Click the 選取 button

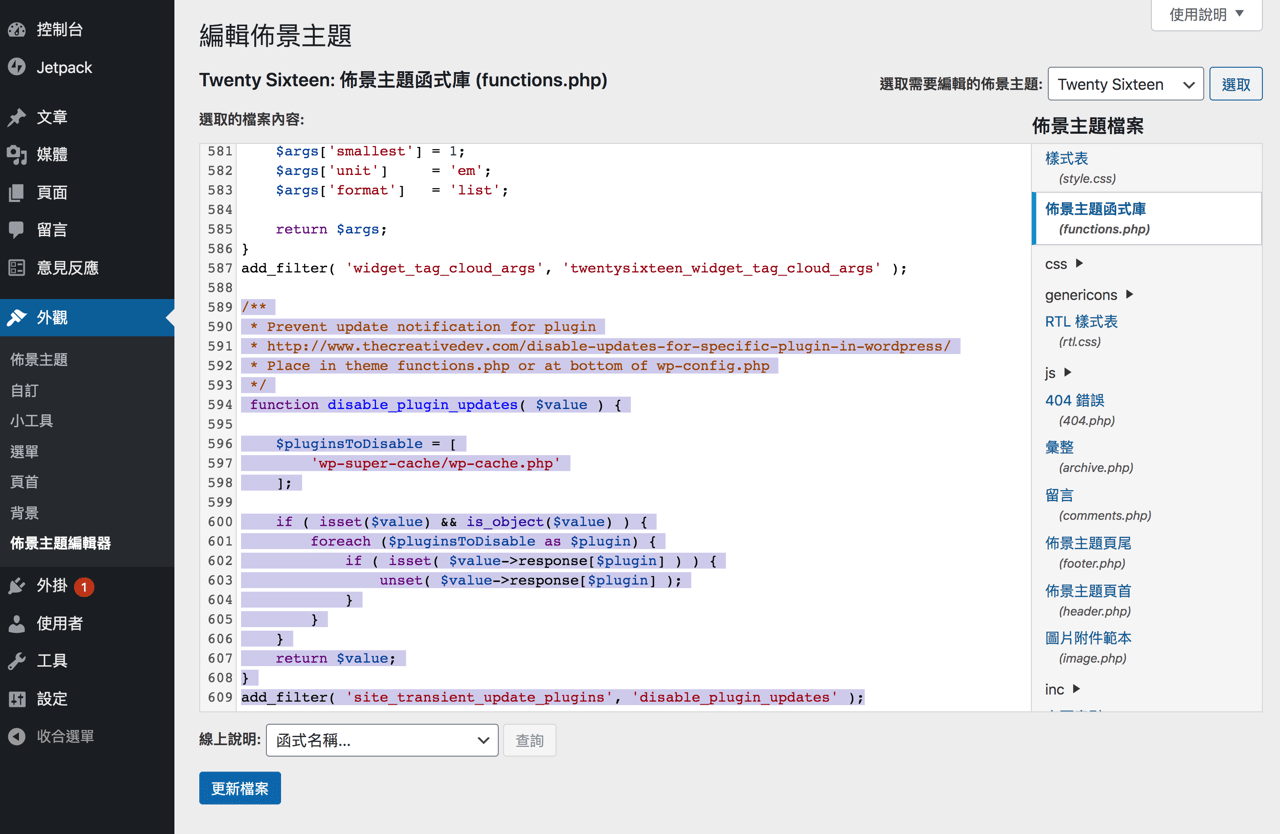pos(1236,84)
